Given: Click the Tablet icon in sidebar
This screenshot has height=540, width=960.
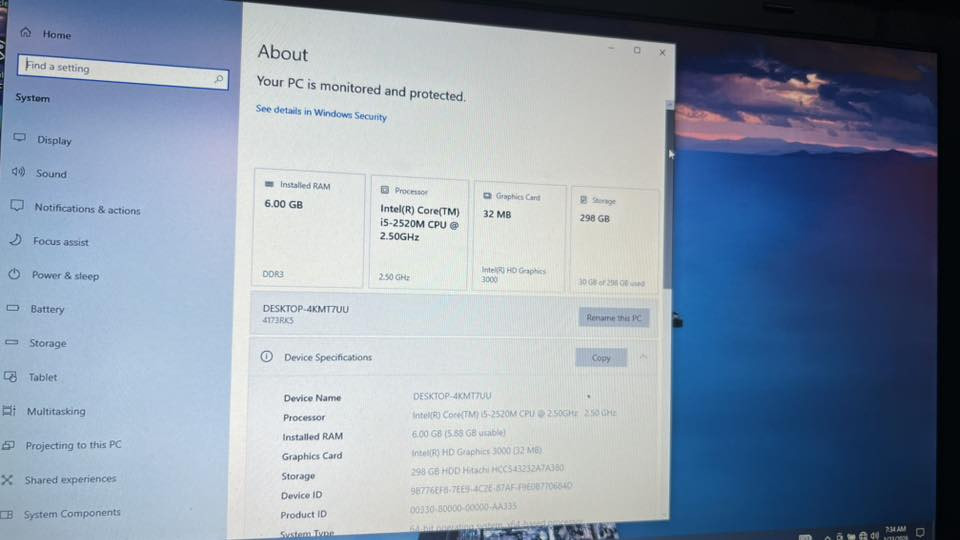Looking at the screenshot, I should point(10,377).
